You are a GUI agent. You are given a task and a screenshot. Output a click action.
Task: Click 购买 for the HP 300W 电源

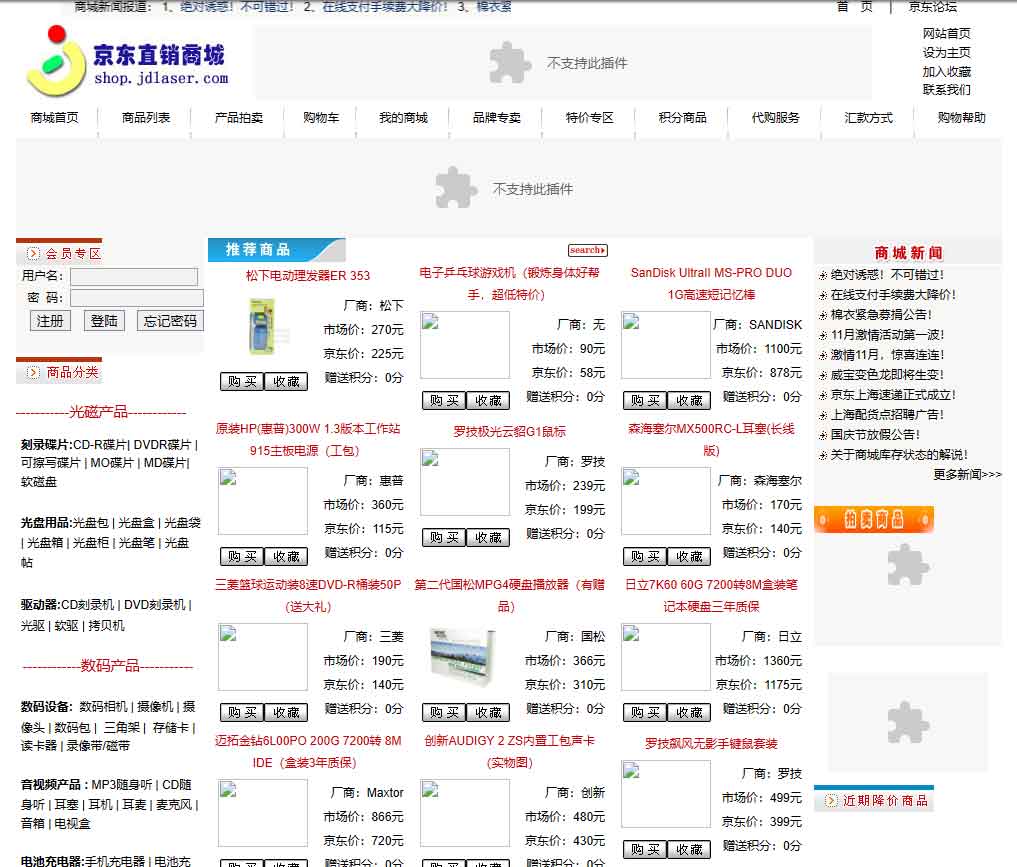(x=242, y=556)
